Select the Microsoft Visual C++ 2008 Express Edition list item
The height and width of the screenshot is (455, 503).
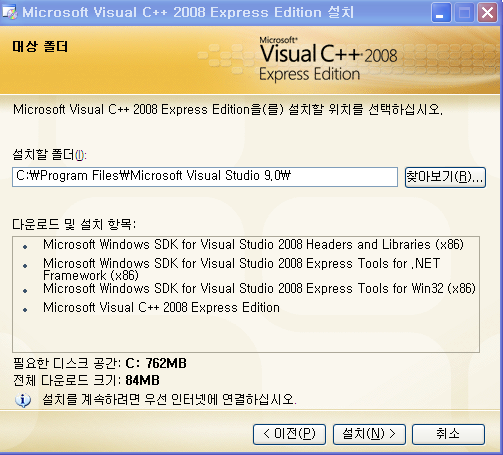click(x=161, y=307)
